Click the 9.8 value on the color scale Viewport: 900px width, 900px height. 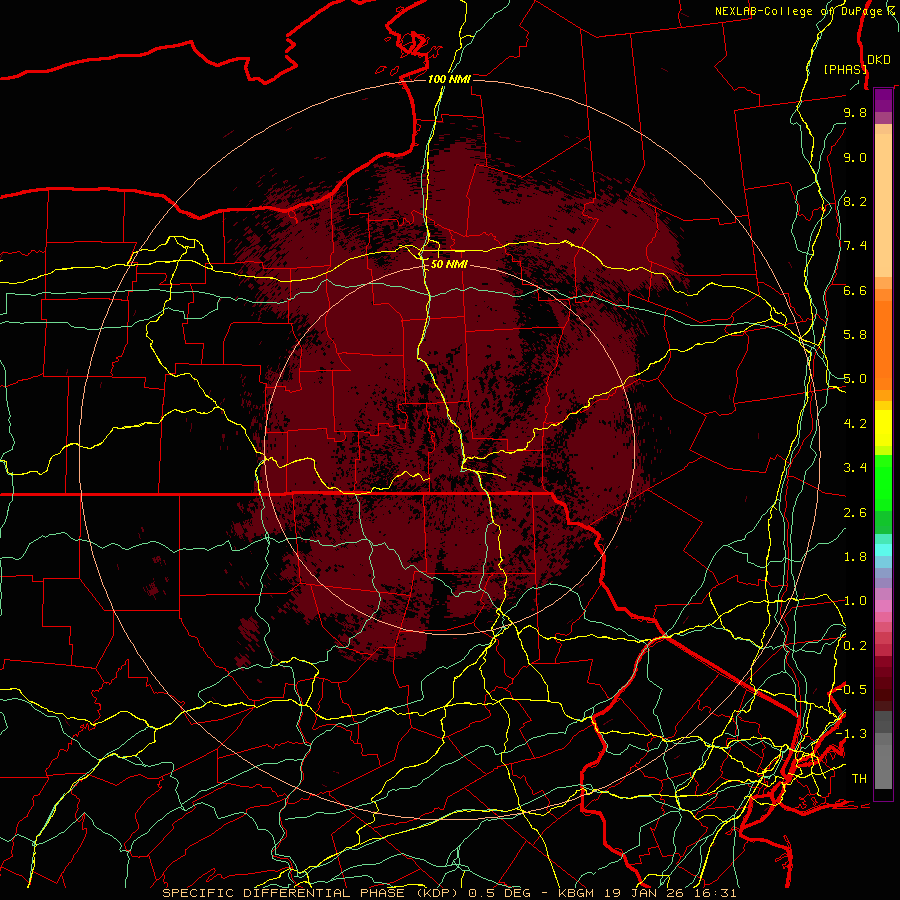click(855, 112)
